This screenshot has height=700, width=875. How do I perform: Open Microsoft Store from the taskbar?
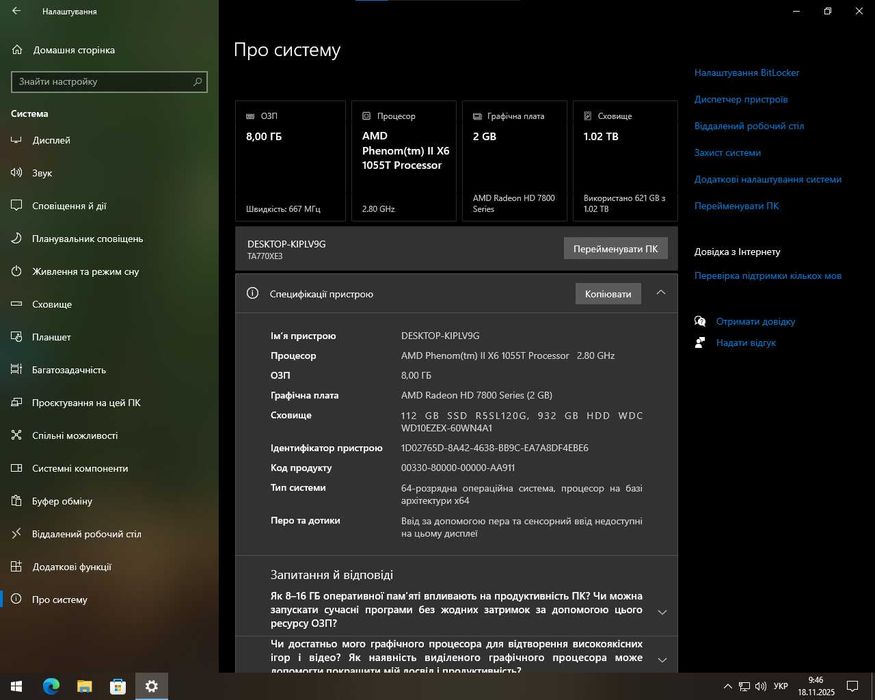point(118,686)
